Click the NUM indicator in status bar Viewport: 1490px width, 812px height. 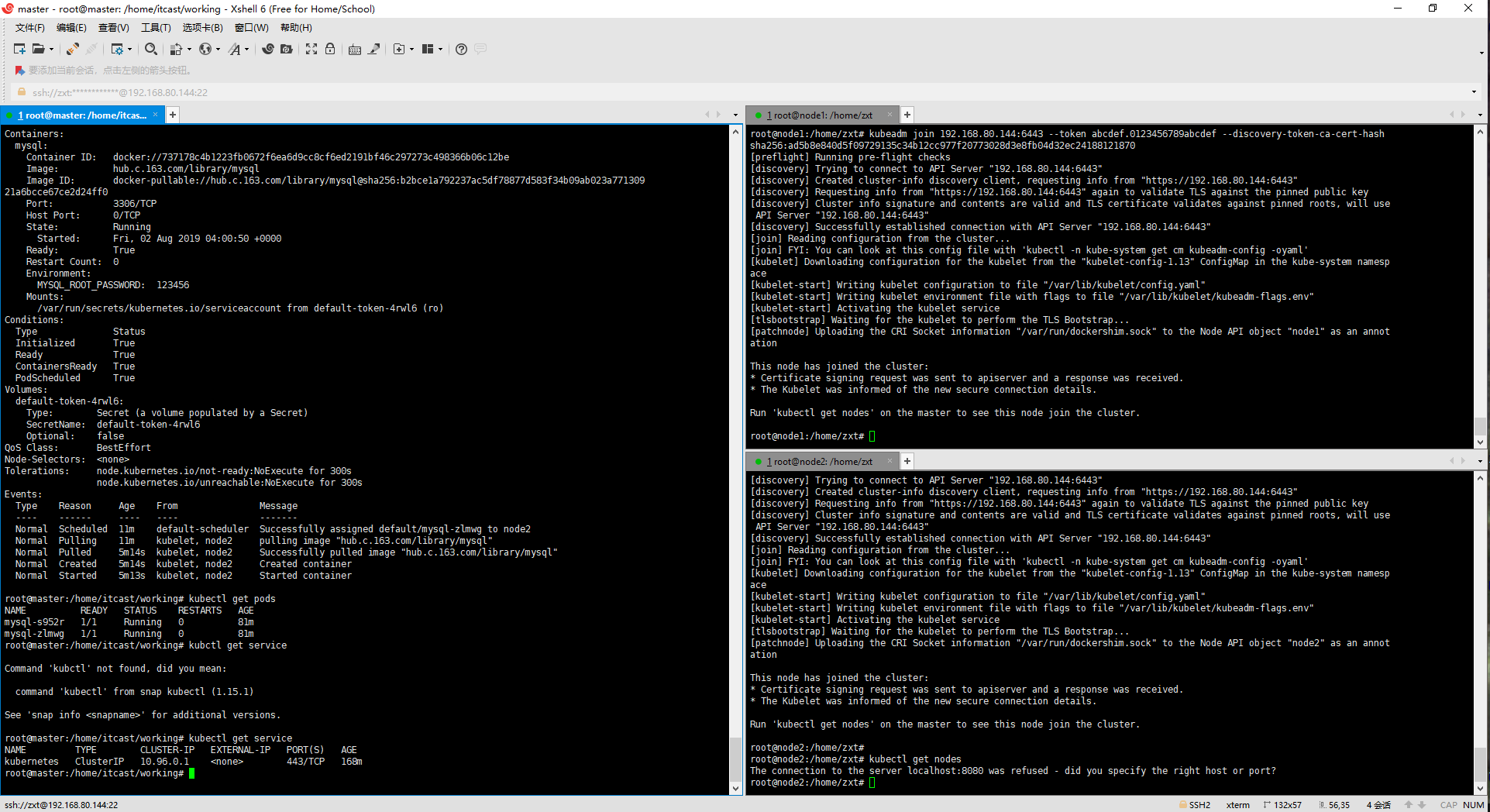[1474, 805]
